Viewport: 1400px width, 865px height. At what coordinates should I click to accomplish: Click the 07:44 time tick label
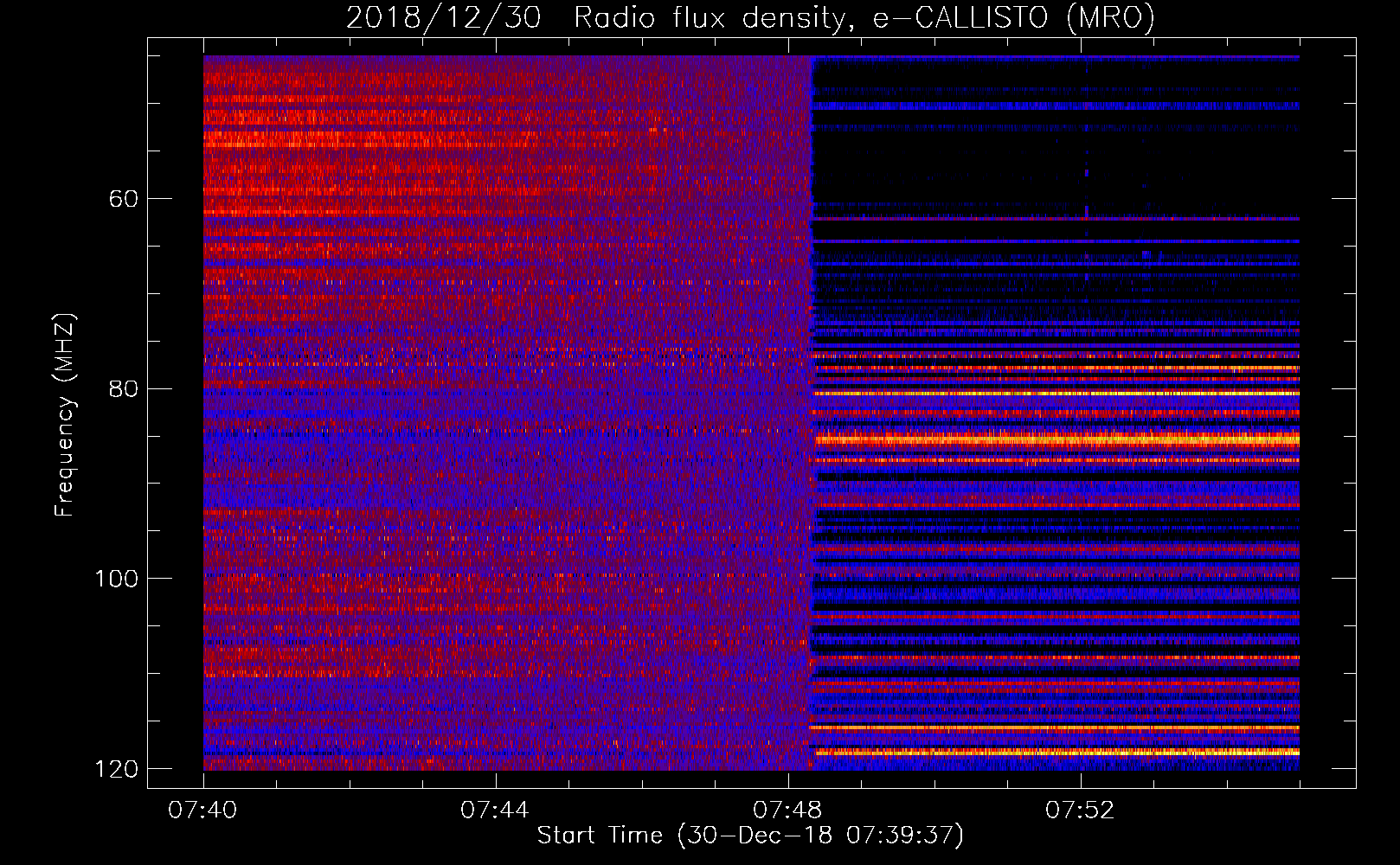coord(495,811)
